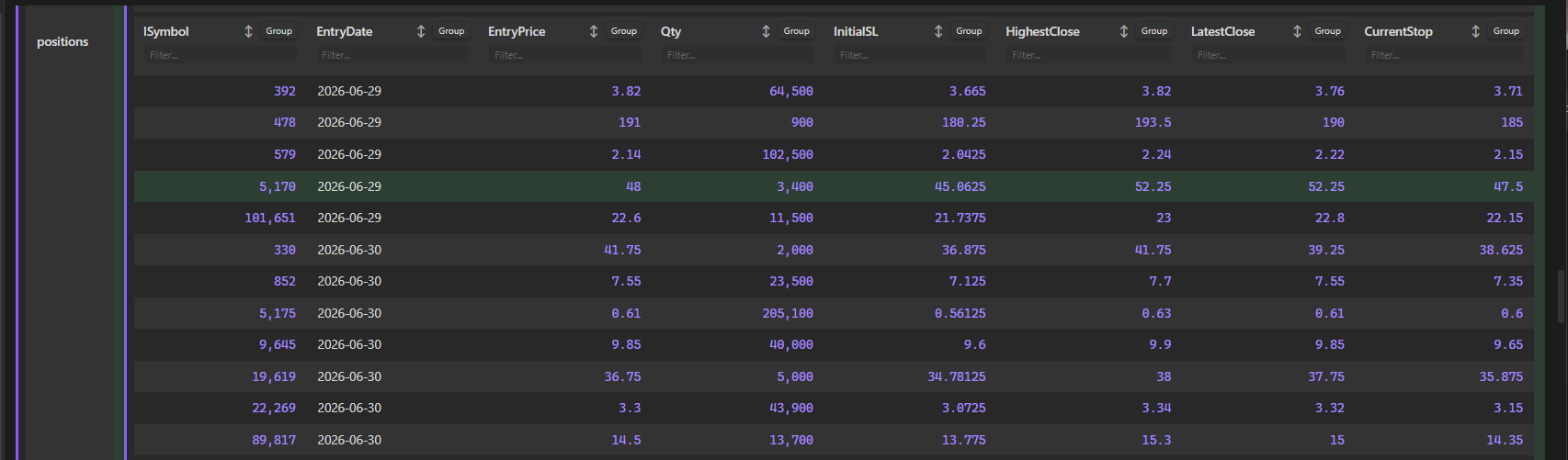Focus the LatestClose filter field
The width and height of the screenshot is (1568, 460).
coord(1268,55)
